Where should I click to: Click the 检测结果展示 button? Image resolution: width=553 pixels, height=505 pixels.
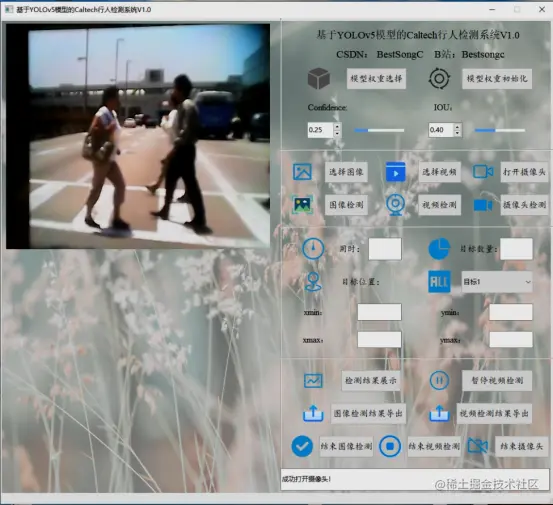[371, 381]
